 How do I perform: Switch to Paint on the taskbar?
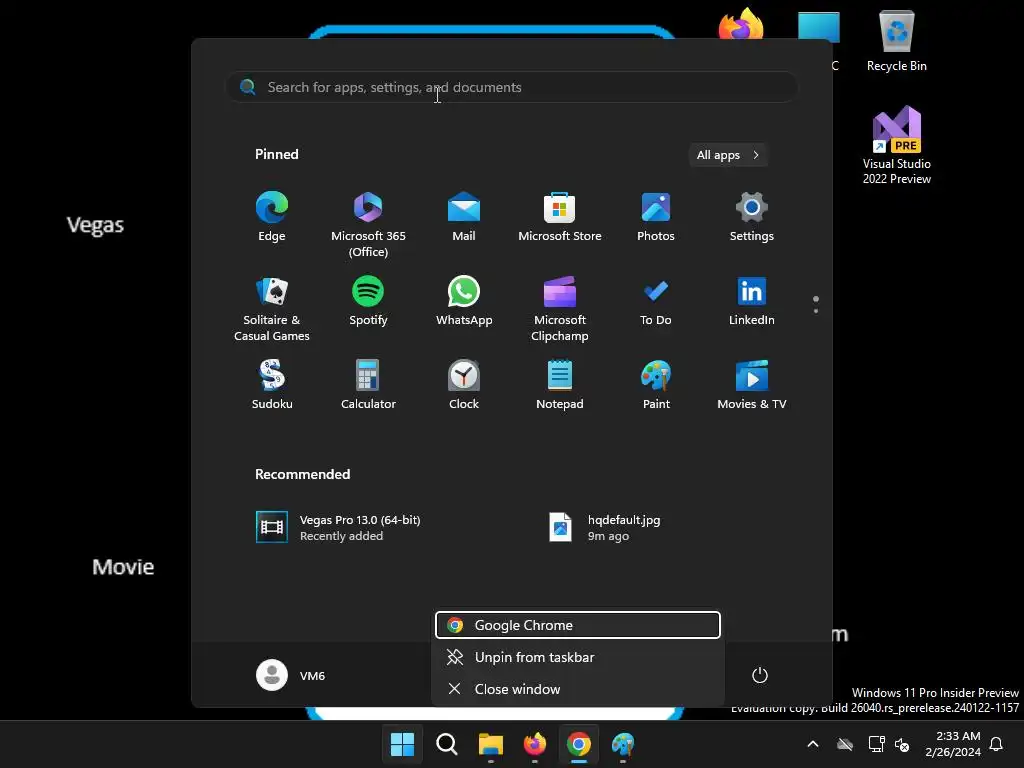(623, 744)
